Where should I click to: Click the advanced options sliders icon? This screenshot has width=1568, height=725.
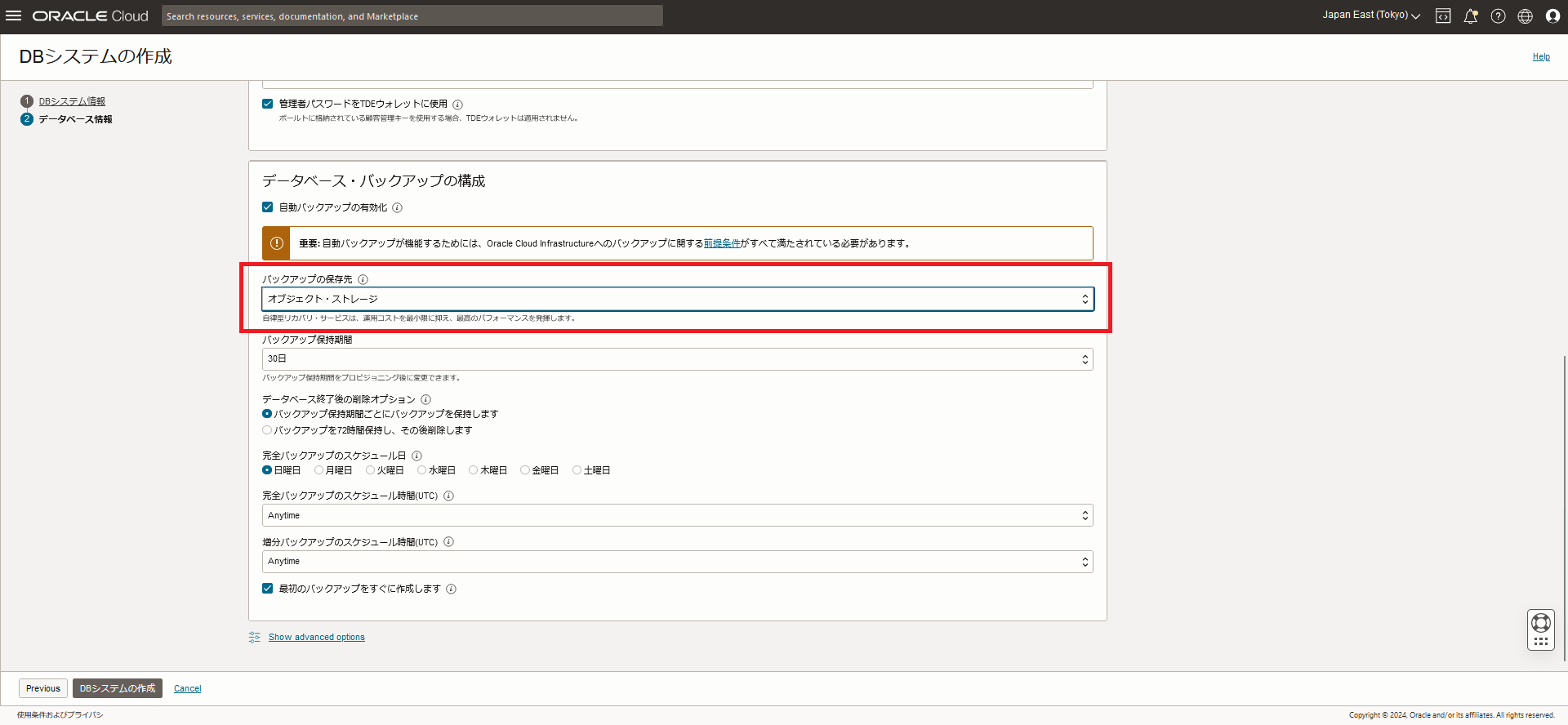255,637
